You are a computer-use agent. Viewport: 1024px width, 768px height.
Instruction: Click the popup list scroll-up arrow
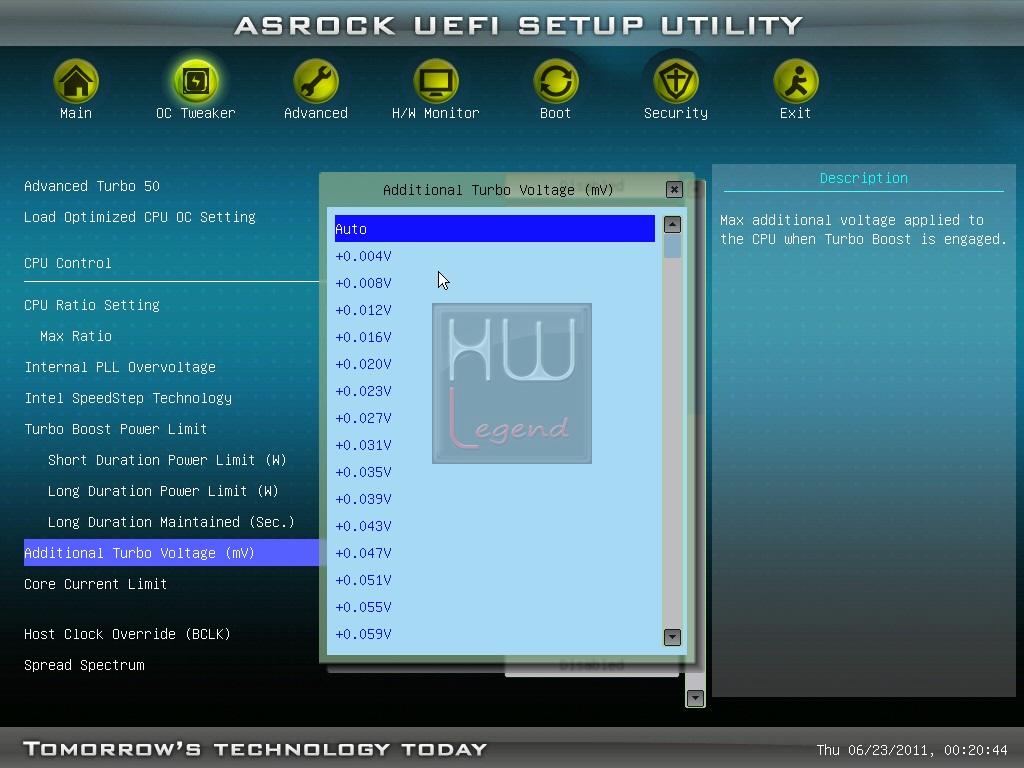point(672,225)
